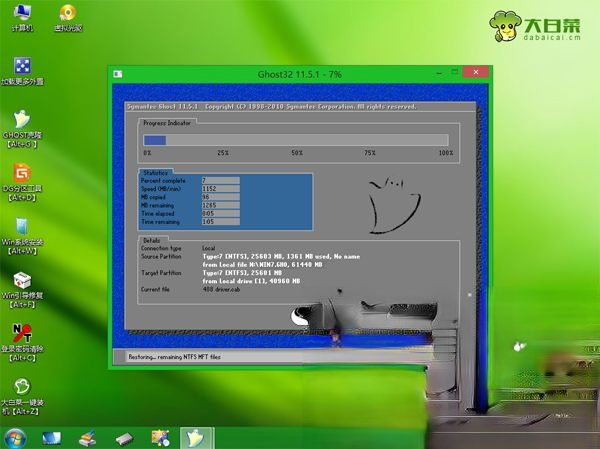Open login password clear [Alt+C] icon
Viewport: 600px width, 449px height.
coord(22,343)
